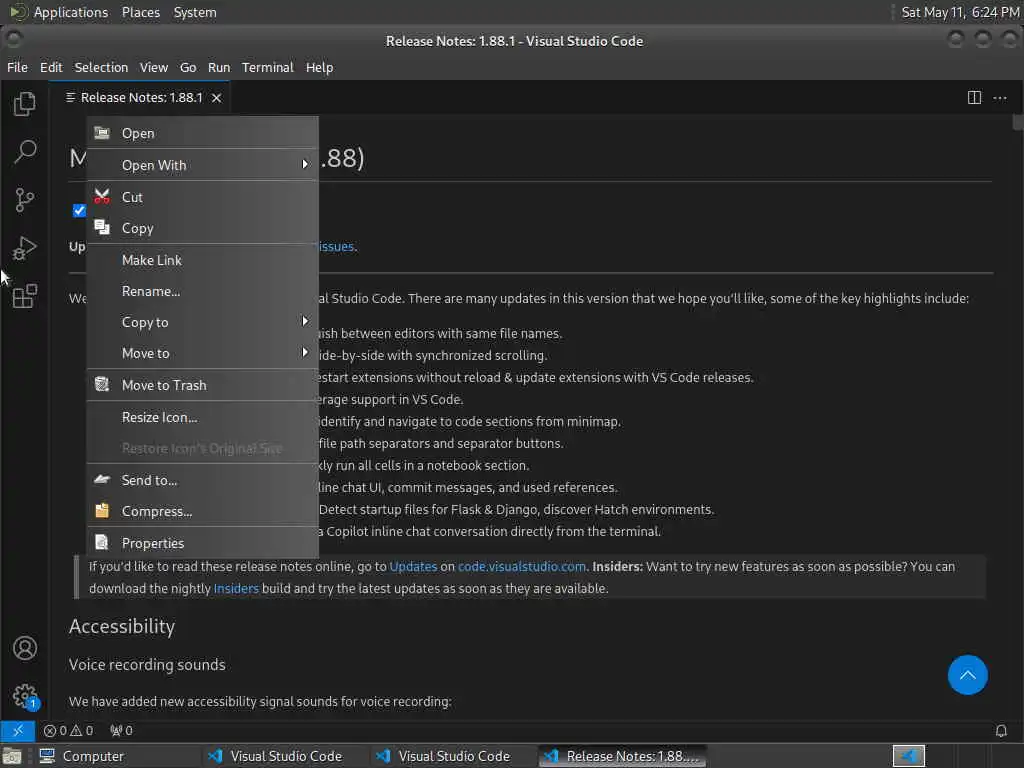The height and width of the screenshot is (768, 1024).
Task: Split the editor to the right
Action: 974,97
